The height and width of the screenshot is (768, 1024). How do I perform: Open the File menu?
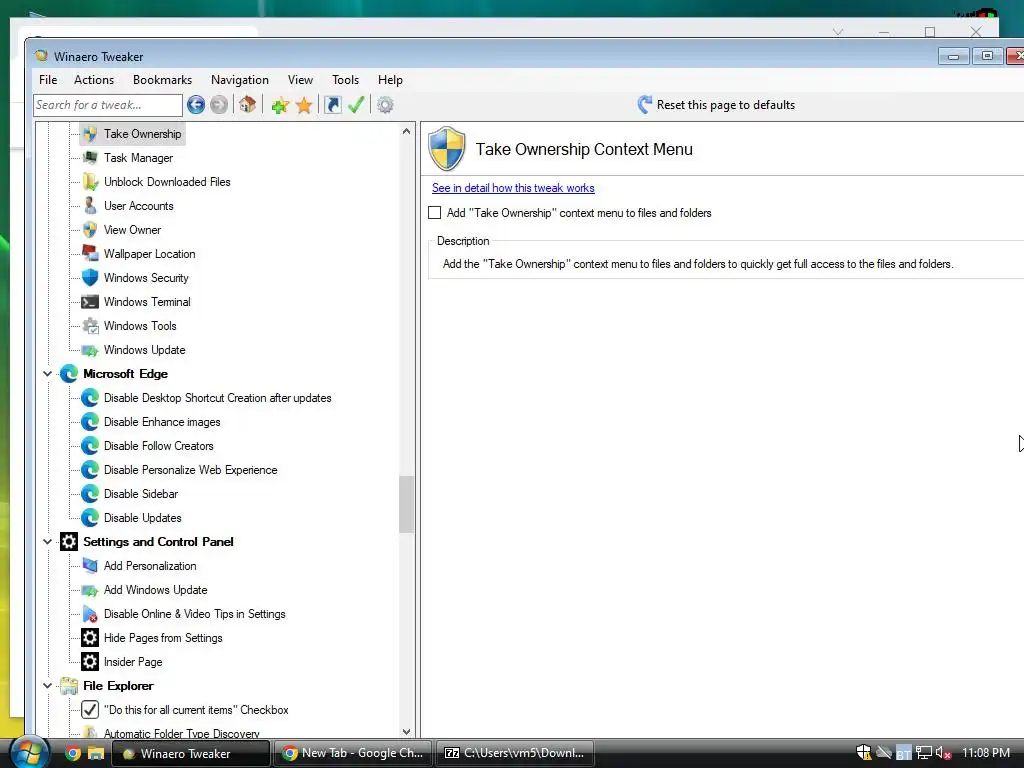click(48, 80)
